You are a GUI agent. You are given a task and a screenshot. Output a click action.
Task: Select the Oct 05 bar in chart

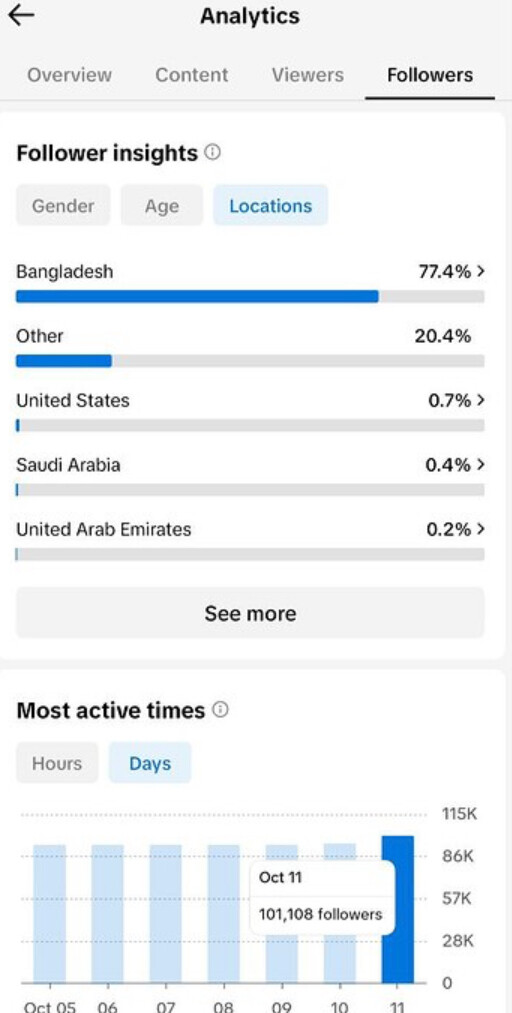point(50,914)
